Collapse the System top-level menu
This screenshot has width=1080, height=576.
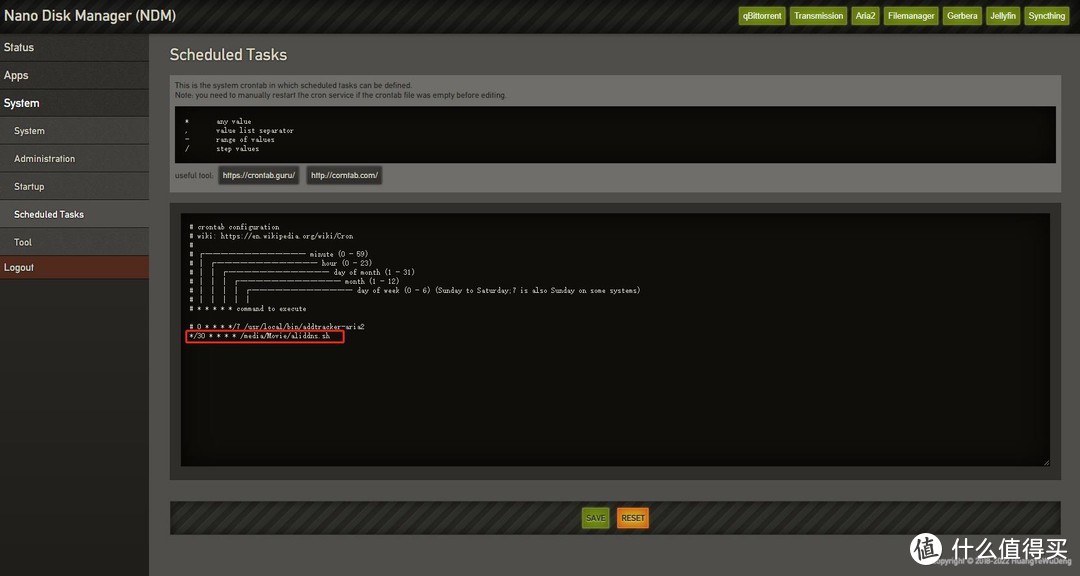[74, 103]
